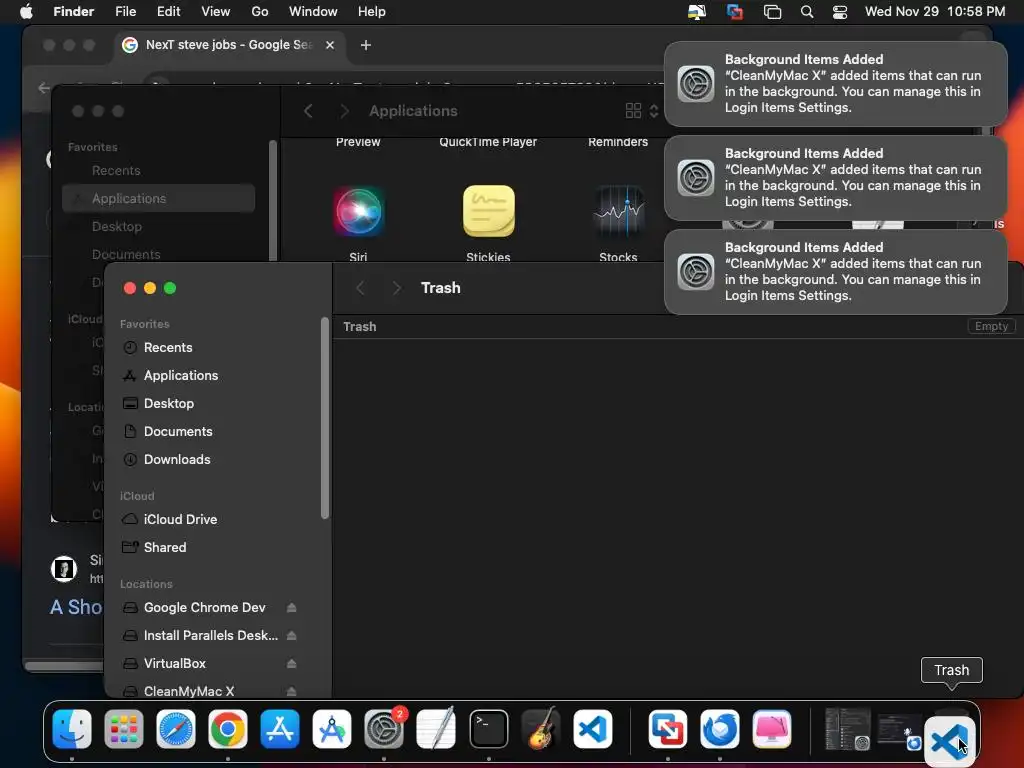
Task: Click Chrome's back navigation arrow
Action: click(44, 88)
